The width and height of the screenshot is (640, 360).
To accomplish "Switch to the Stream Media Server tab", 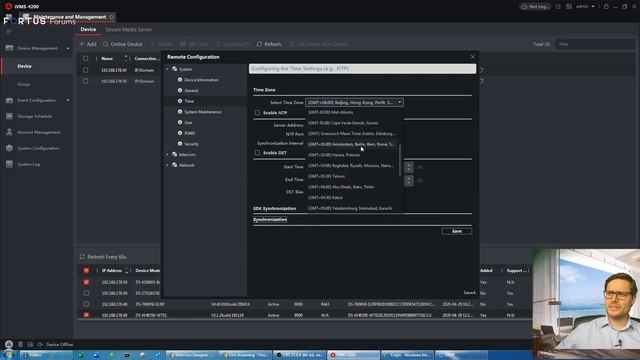I will click(128, 29).
